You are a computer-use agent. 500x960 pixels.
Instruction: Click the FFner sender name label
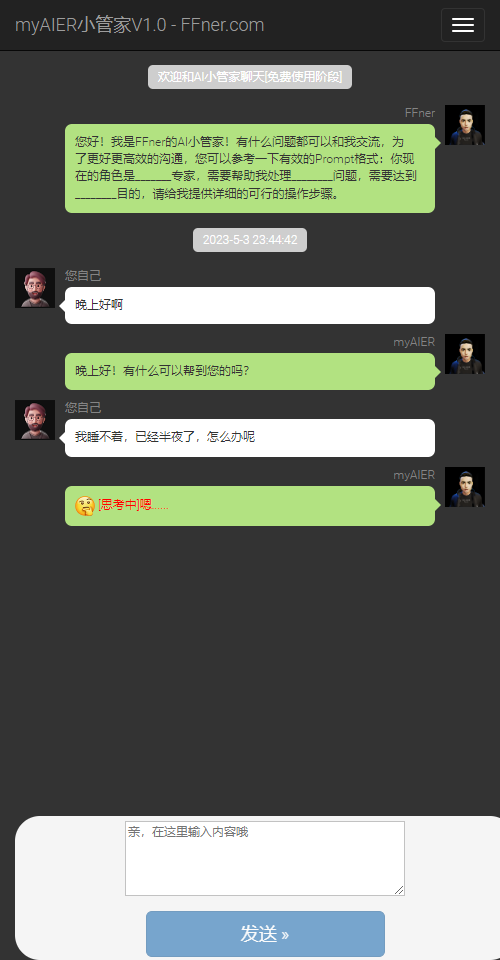click(x=420, y=113)
